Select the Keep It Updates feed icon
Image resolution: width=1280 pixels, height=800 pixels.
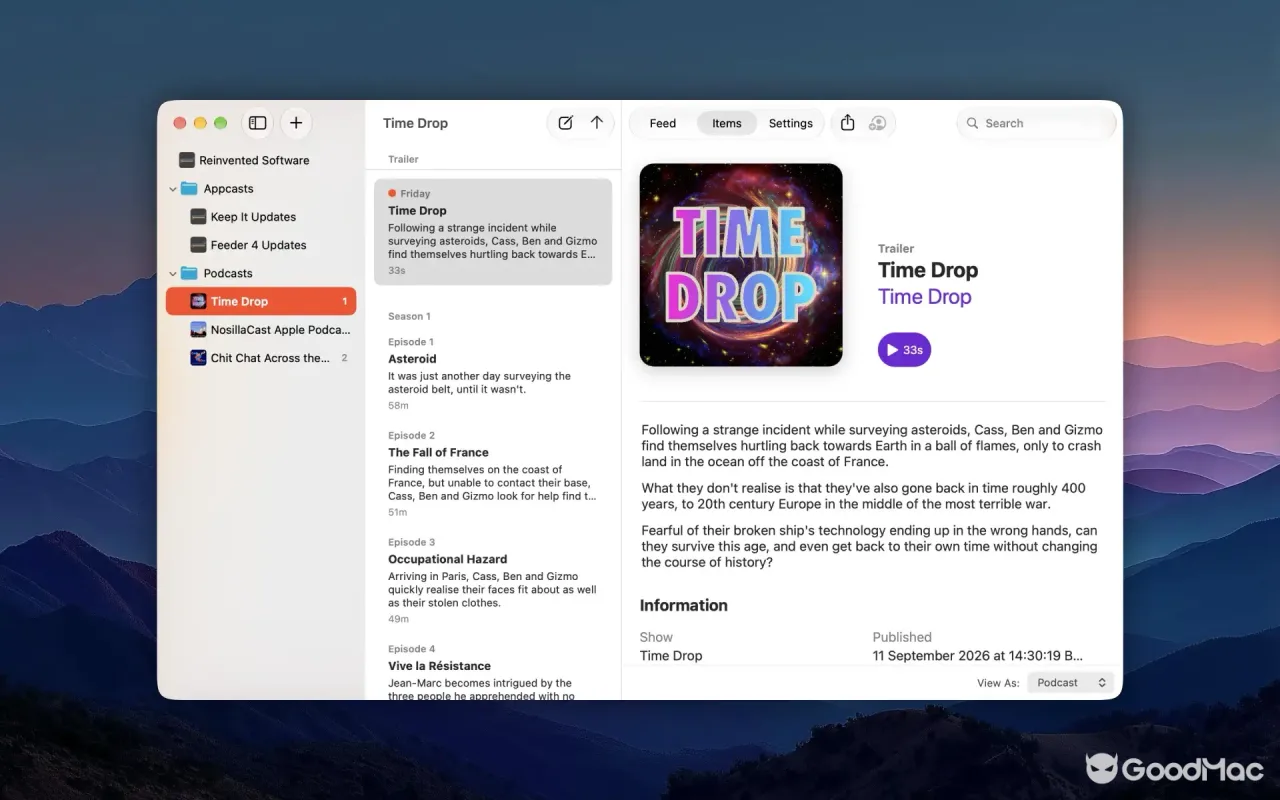click(x=198, y=217)
